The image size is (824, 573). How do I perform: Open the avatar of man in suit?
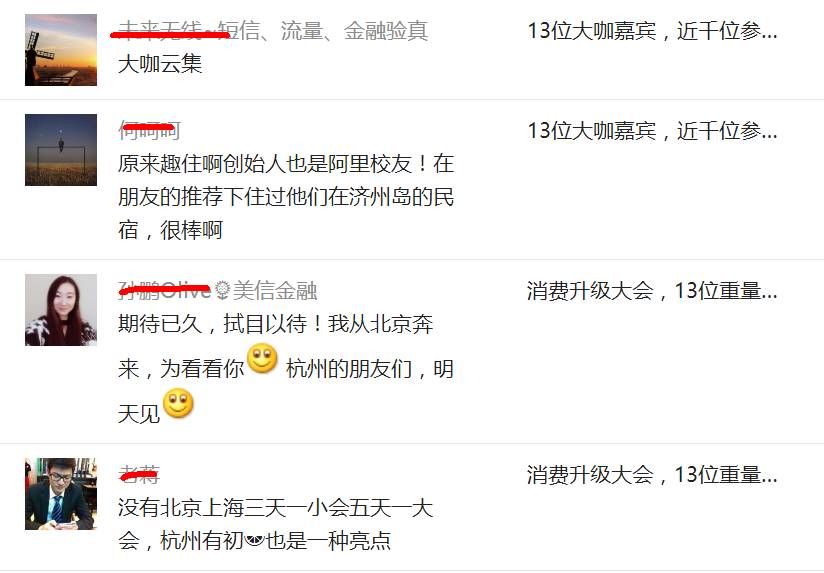(x=61, y=494)
